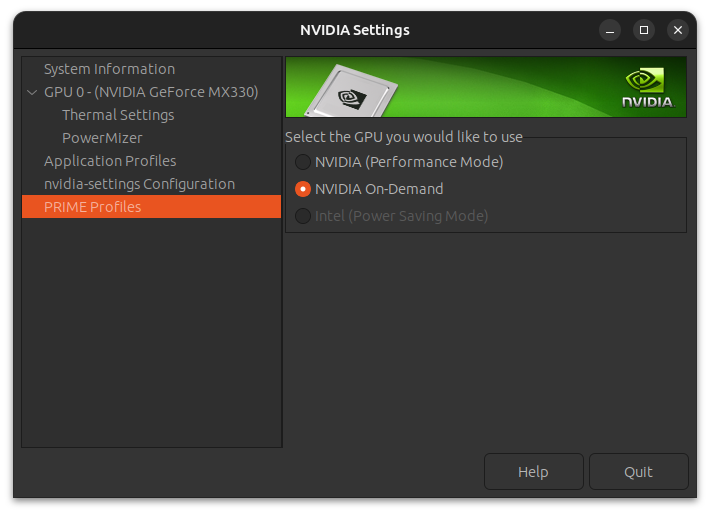
Task: Open GPU 0 - (NVIDIA GeForce MX330) entry
Action: coord(151,92)
